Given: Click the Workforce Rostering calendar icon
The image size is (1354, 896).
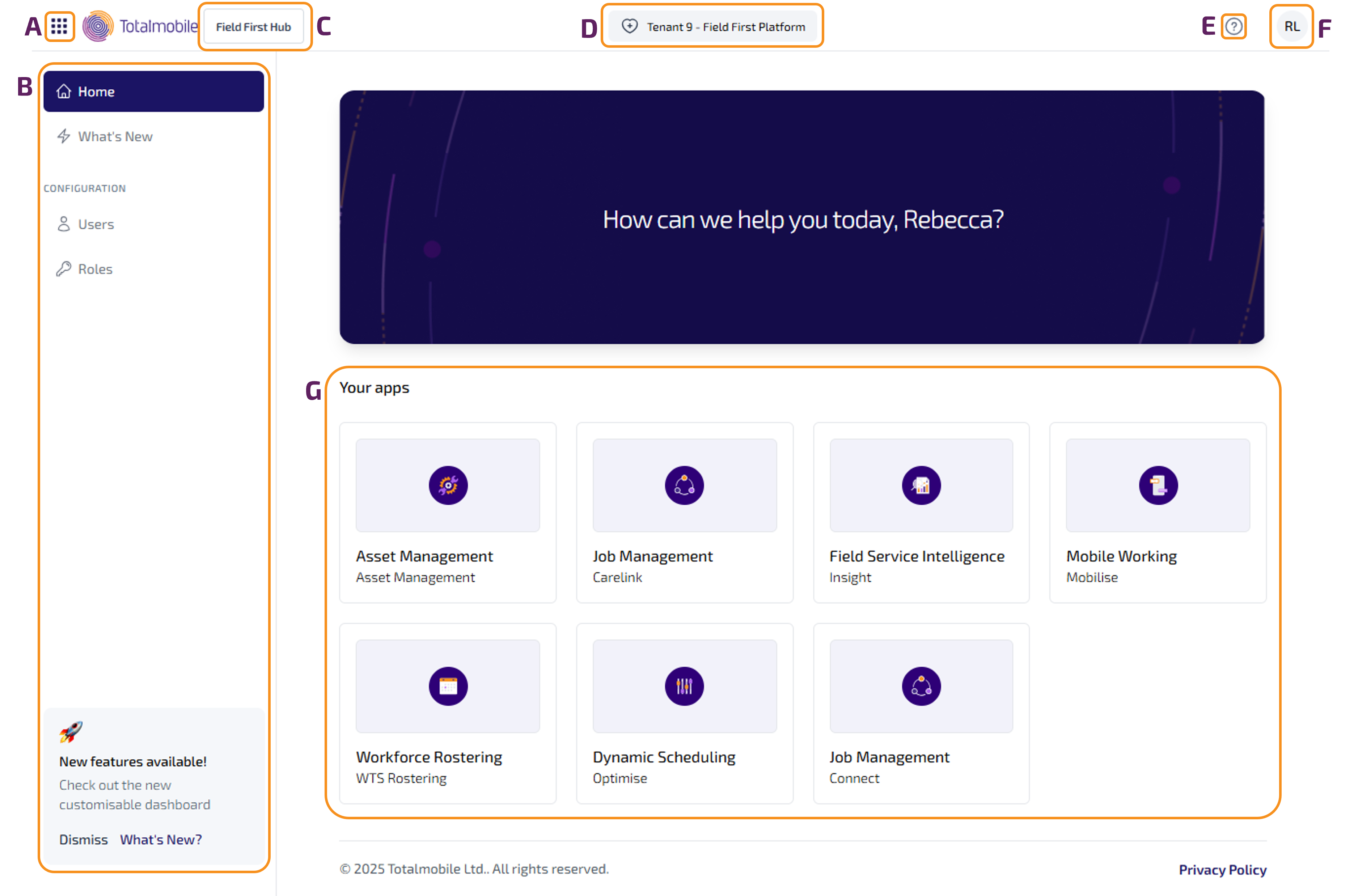Looking at the screenshot, I should [x=448, y=686].
